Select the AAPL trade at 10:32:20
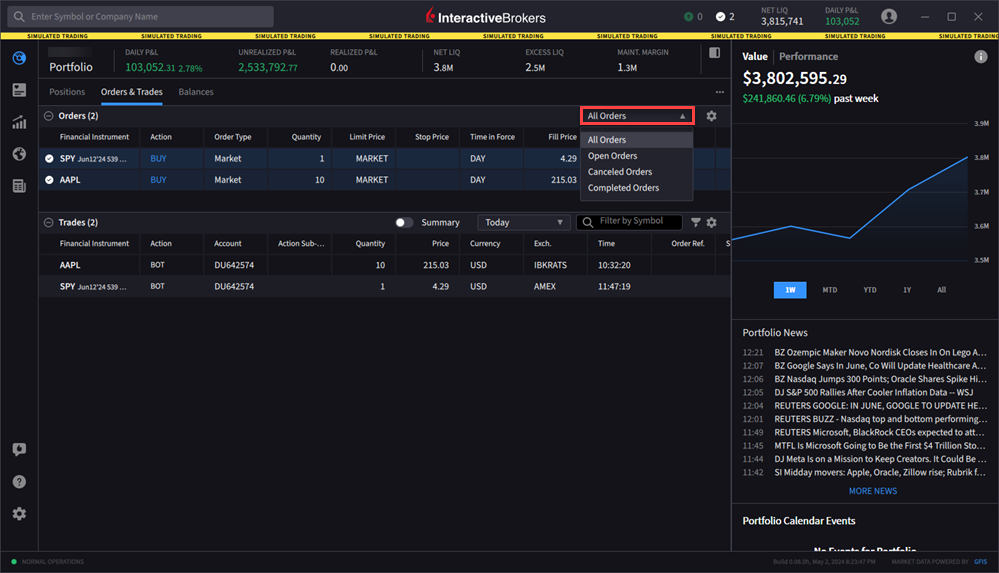The image size is (999, 573). point(385,265)
